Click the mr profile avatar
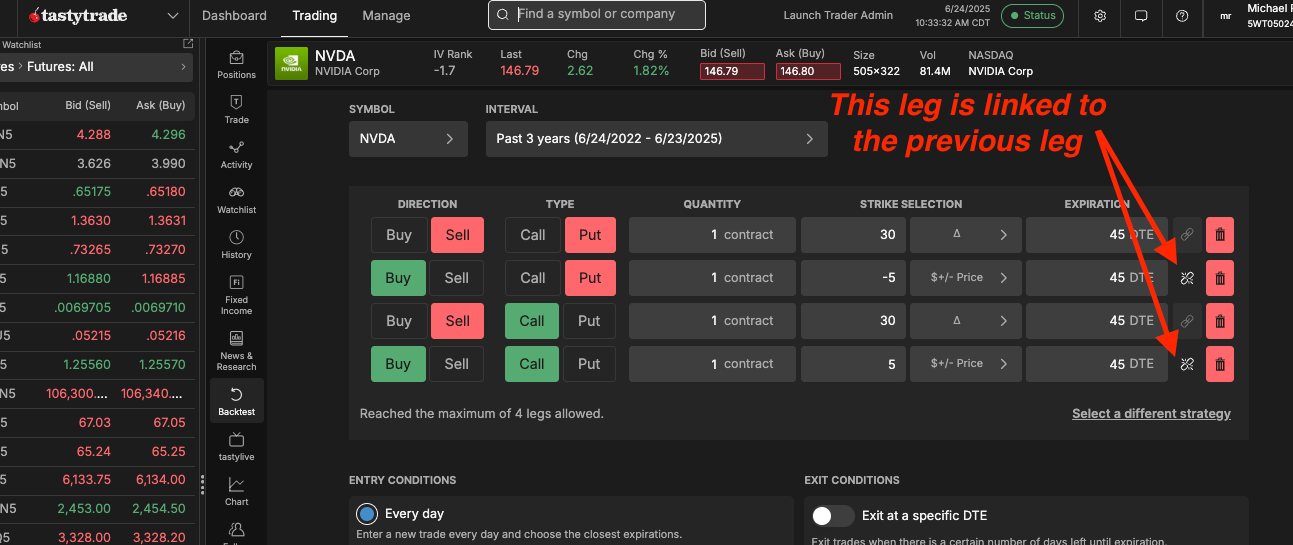Image resolution: width=1293 pixels, height=545 pixels. (x=1225, y=16)
